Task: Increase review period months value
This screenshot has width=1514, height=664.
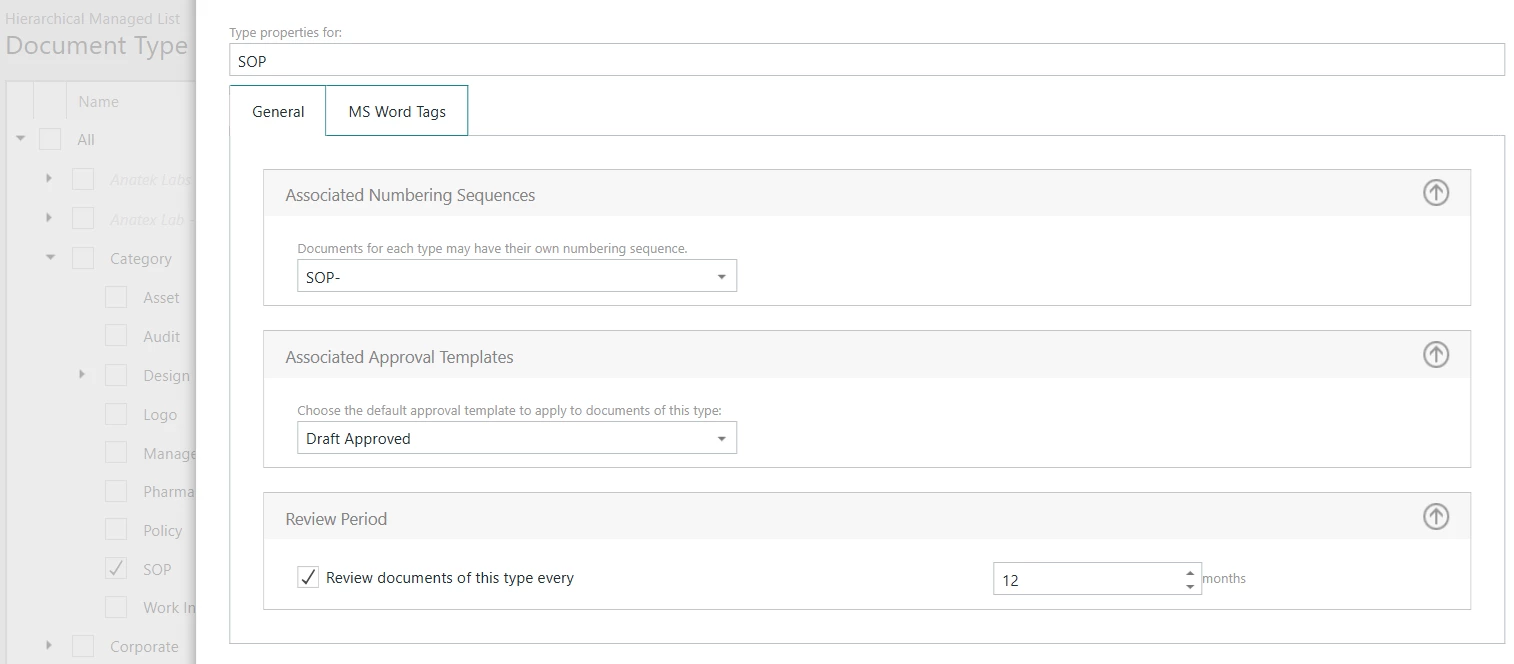Action: (1189, 572)
